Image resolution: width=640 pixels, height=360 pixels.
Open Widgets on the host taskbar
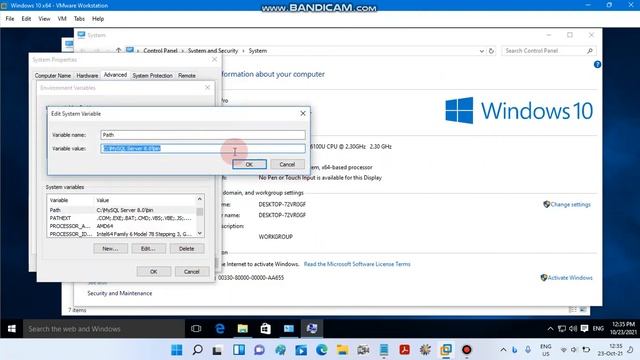coord(239,350)
